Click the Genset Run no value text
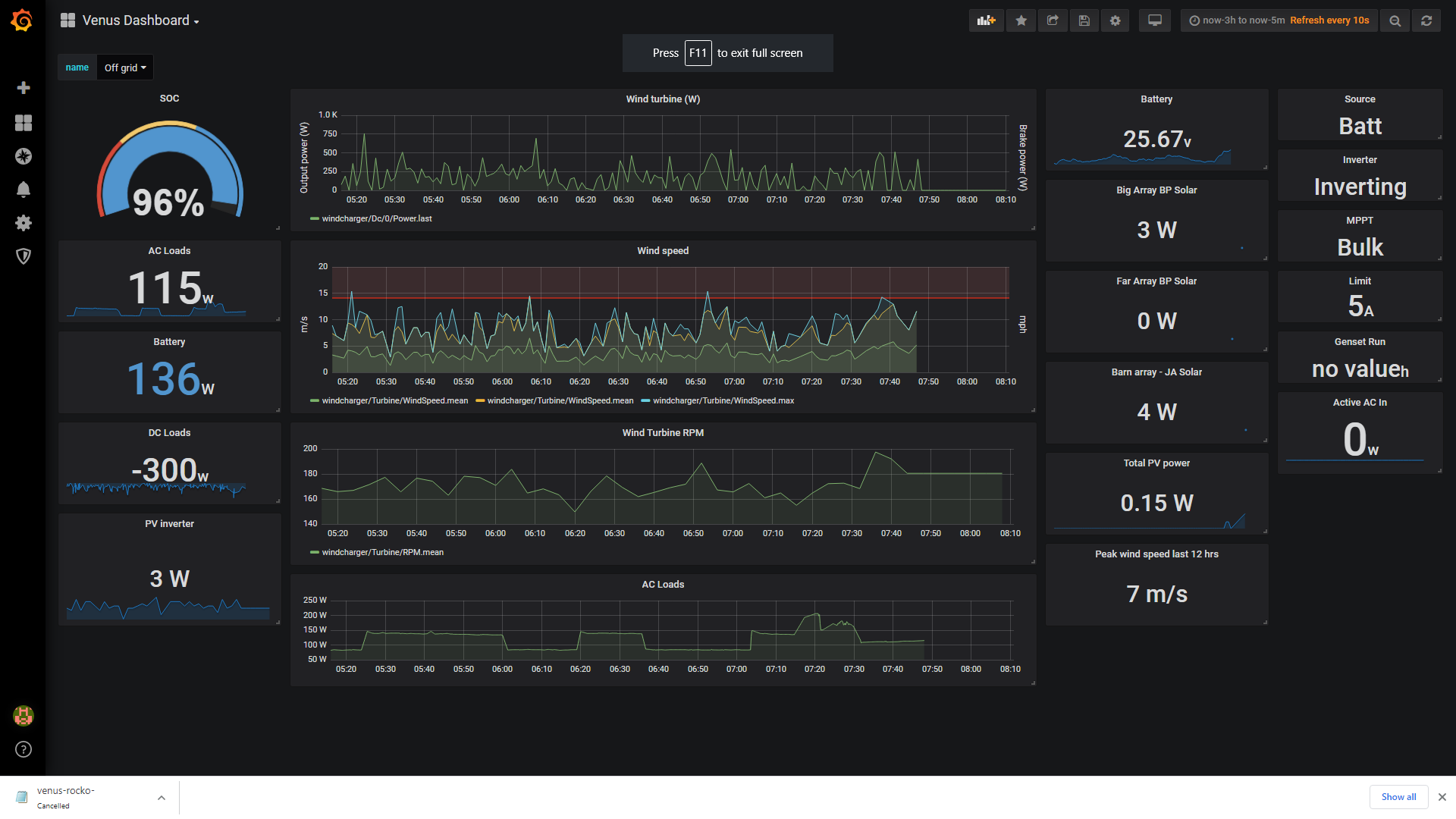 click(x=1360, y=369)
